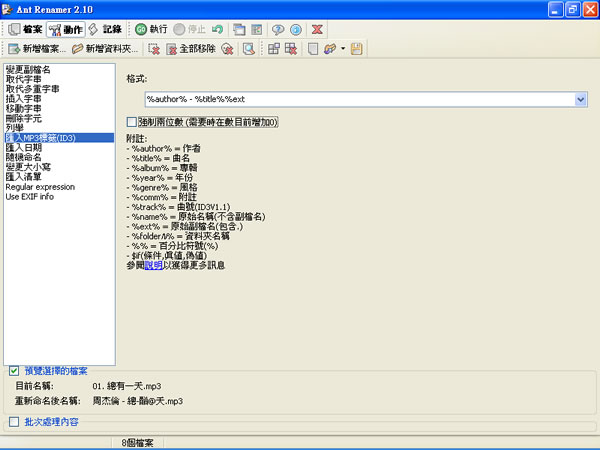The image size is (600, 450).
Task: Click the stacked windows toolbar icon
Action: click(239, 29)
